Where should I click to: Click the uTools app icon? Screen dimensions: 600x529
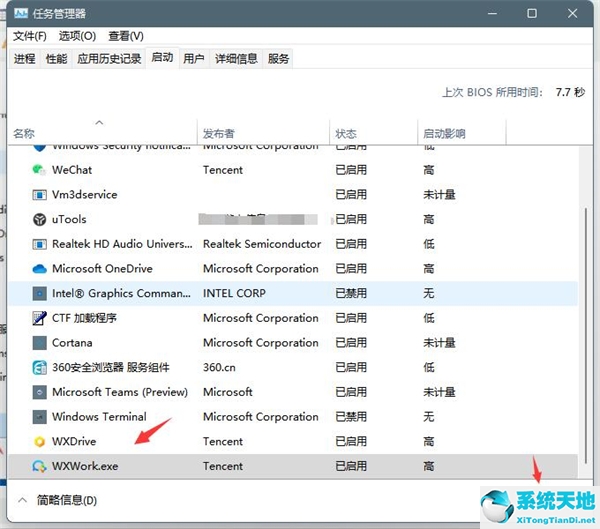pyautogui.click(x=39, y=219)
